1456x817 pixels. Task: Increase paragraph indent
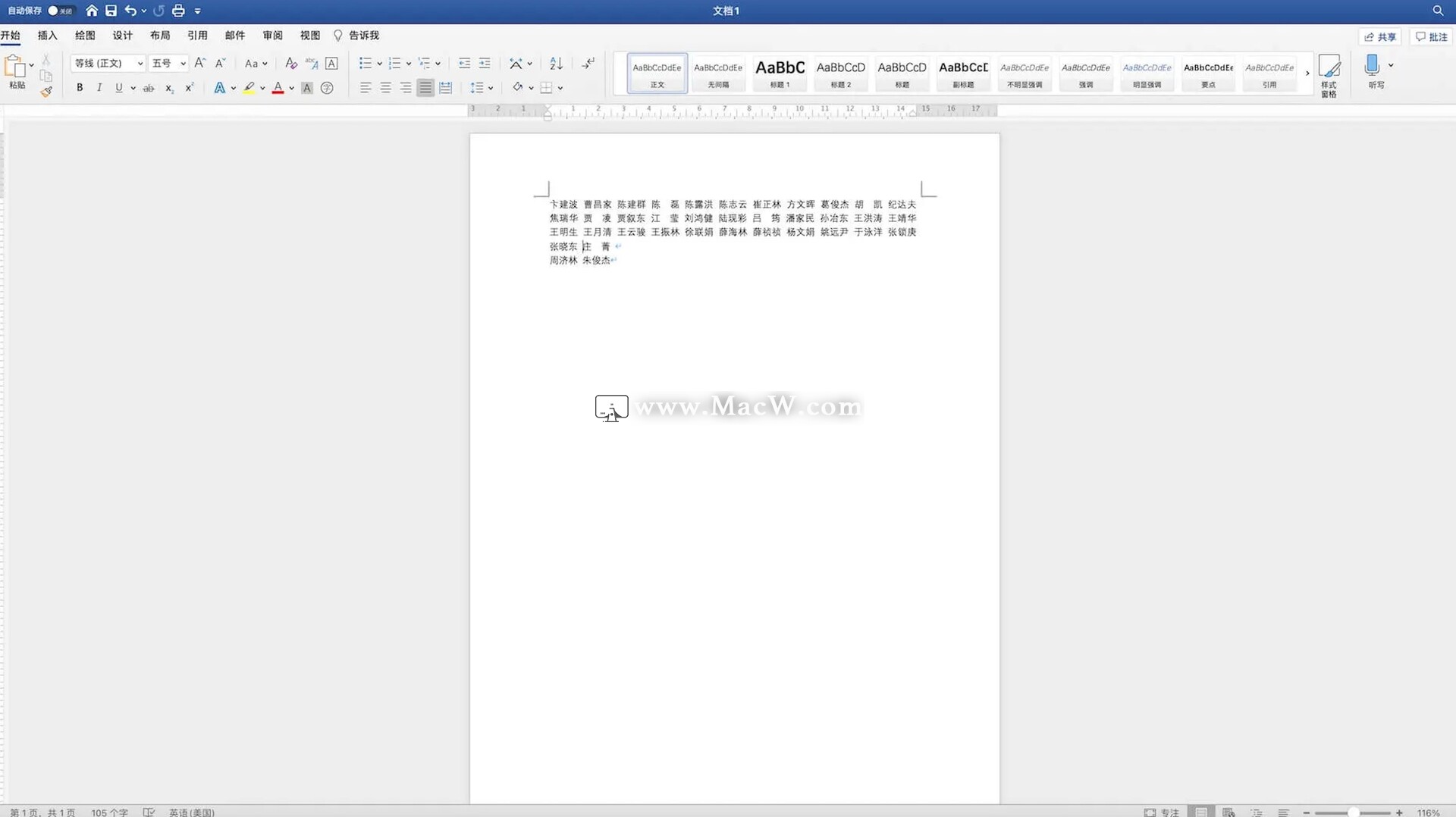tap(485, 63)
